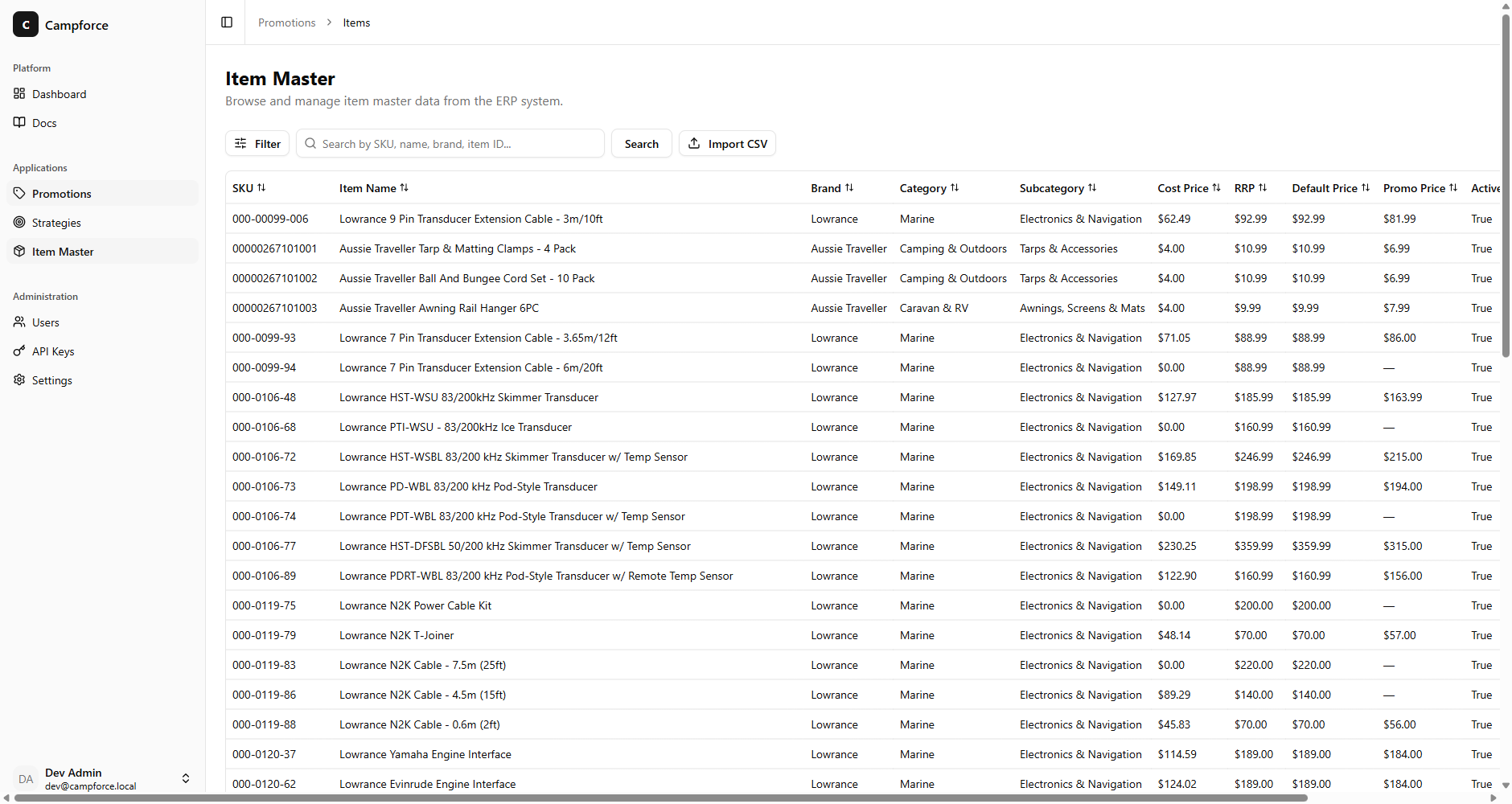Click dev@campforce.local email text
This screenshot has width=1512, height=804.
pos(91,786)
